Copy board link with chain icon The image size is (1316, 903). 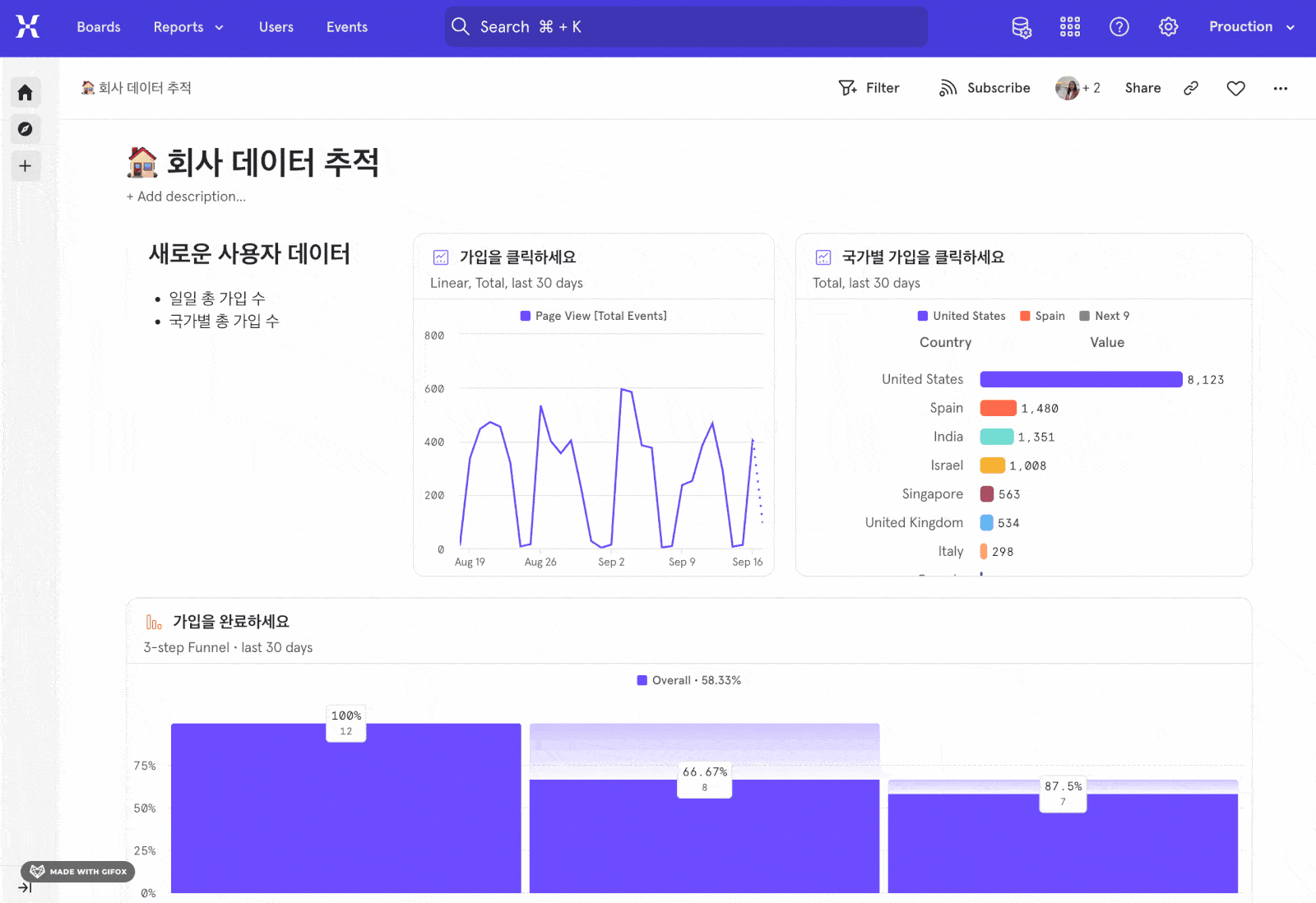(x=1190, y=88)
